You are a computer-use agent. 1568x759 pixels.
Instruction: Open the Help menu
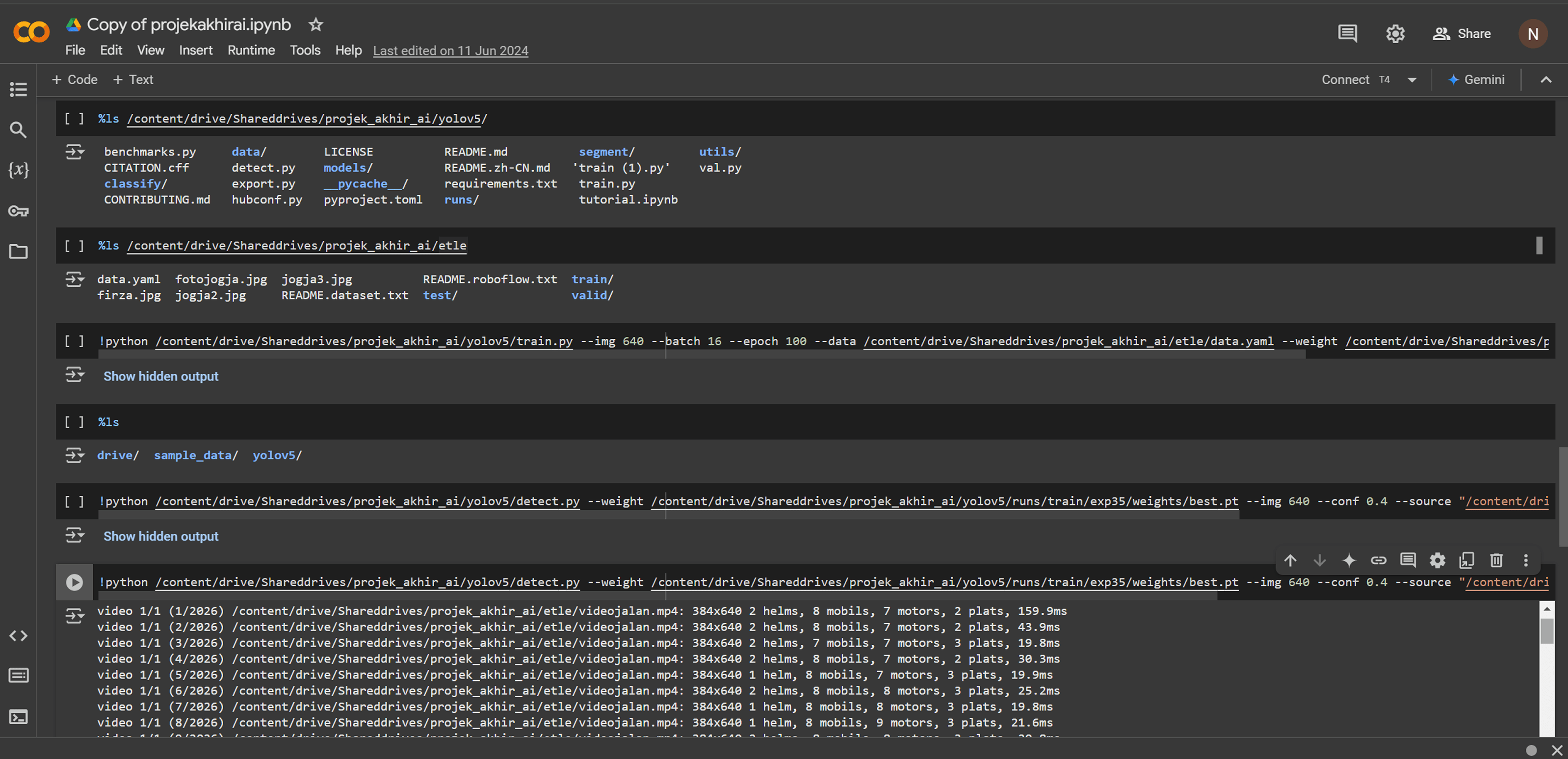coord(348,50)
